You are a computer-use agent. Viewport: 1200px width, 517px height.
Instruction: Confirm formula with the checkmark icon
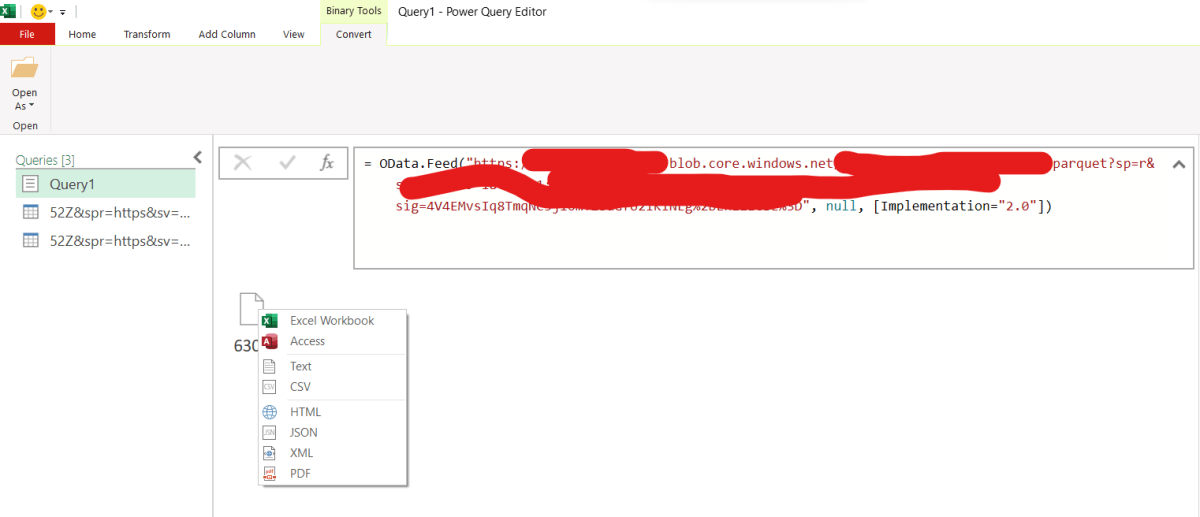coord(288,163)
